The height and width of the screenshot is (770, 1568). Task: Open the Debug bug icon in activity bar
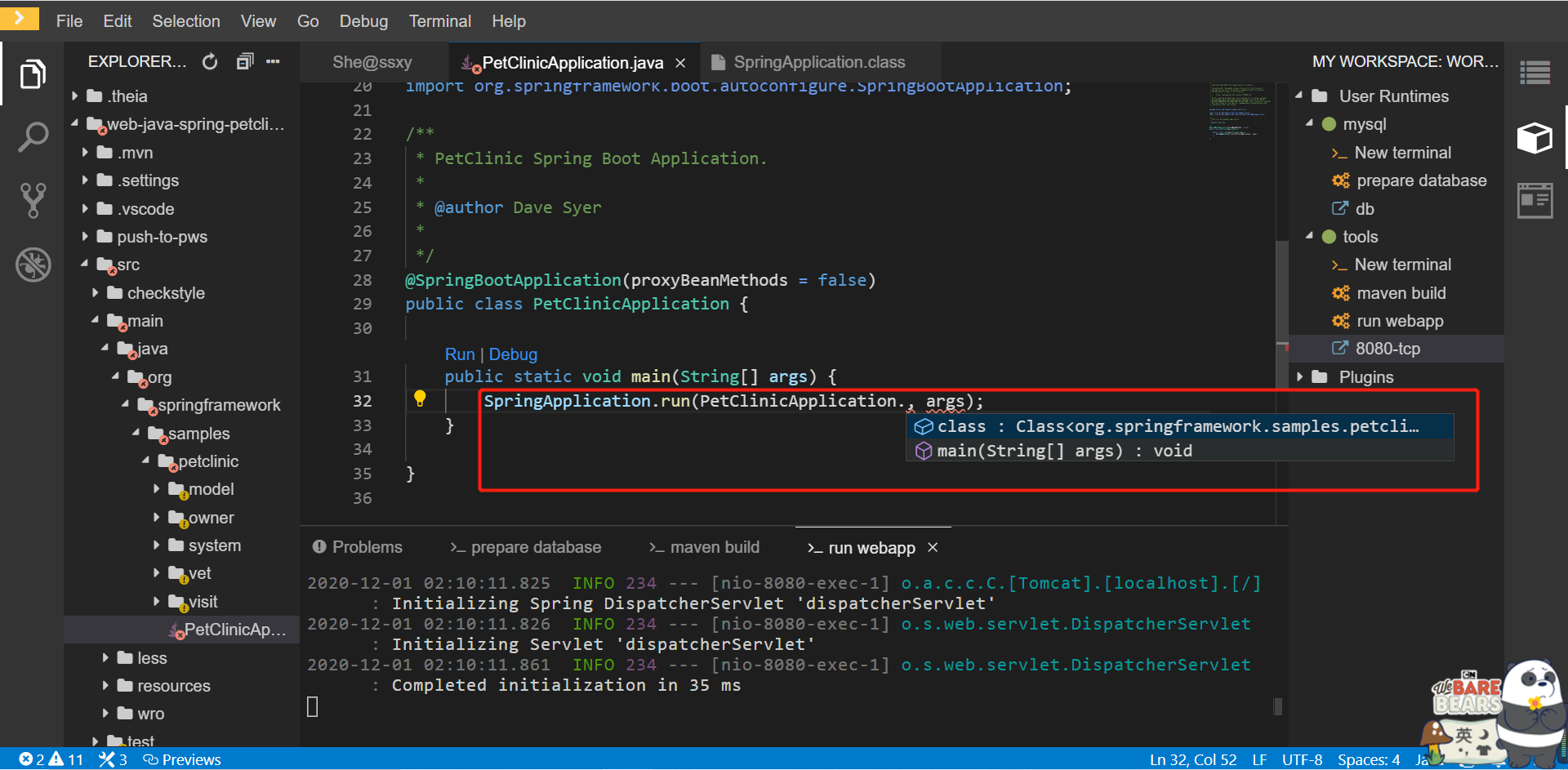coord(33,265)
